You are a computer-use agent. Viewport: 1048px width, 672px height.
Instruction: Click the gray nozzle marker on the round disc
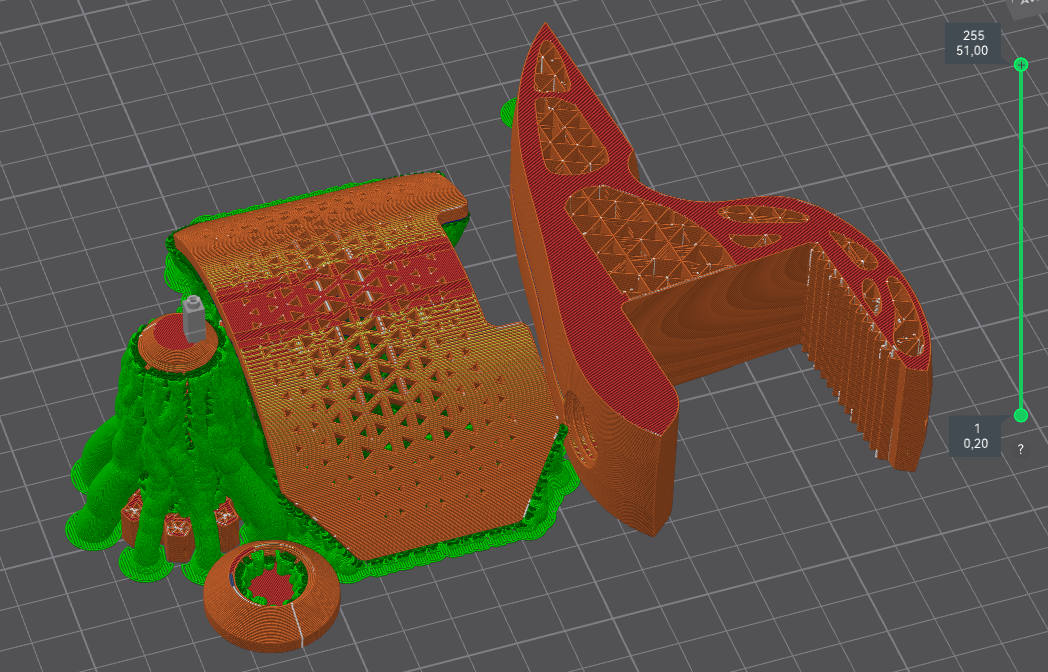pyautogui.click(x=192, y=319)
